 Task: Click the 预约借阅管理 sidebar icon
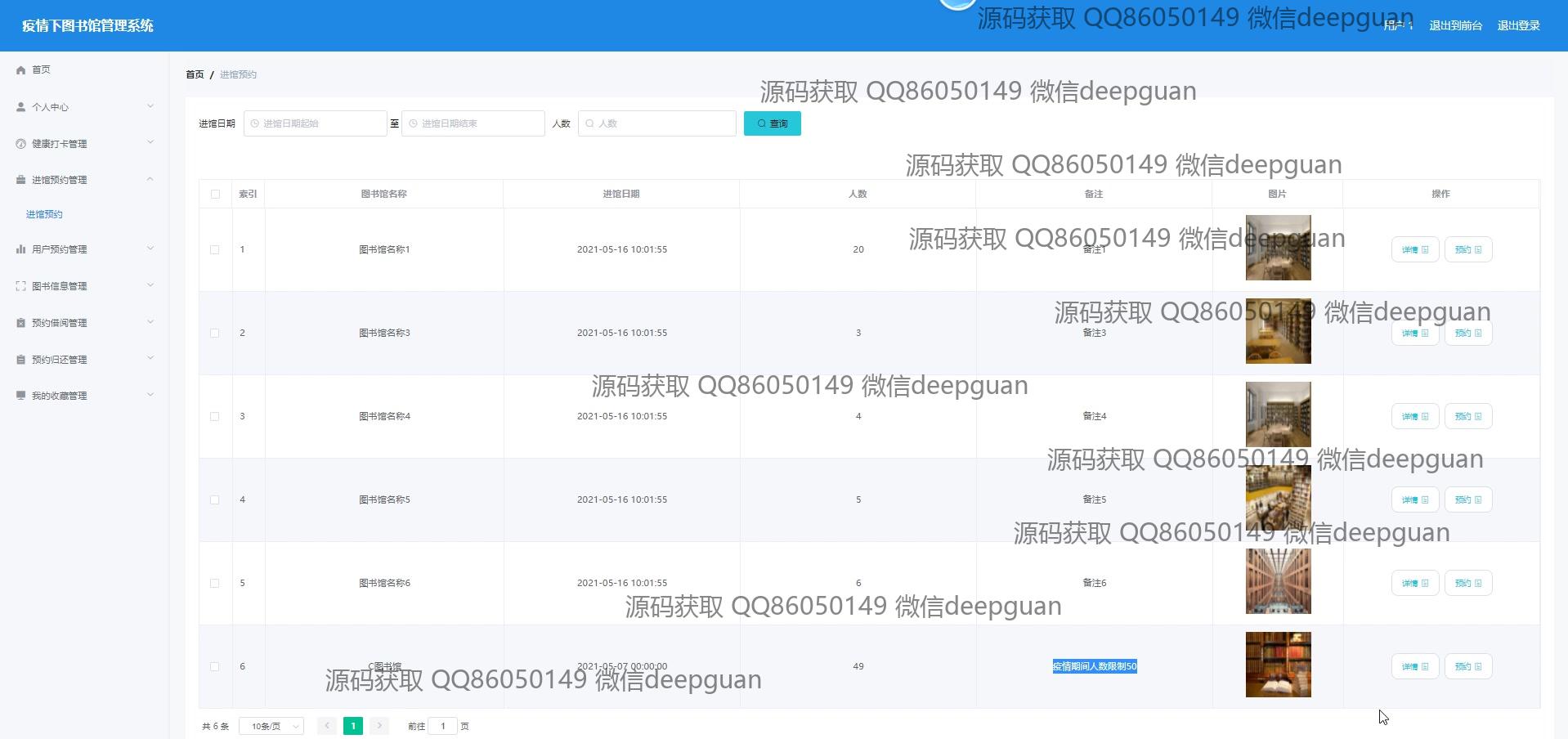coord(21,323)
